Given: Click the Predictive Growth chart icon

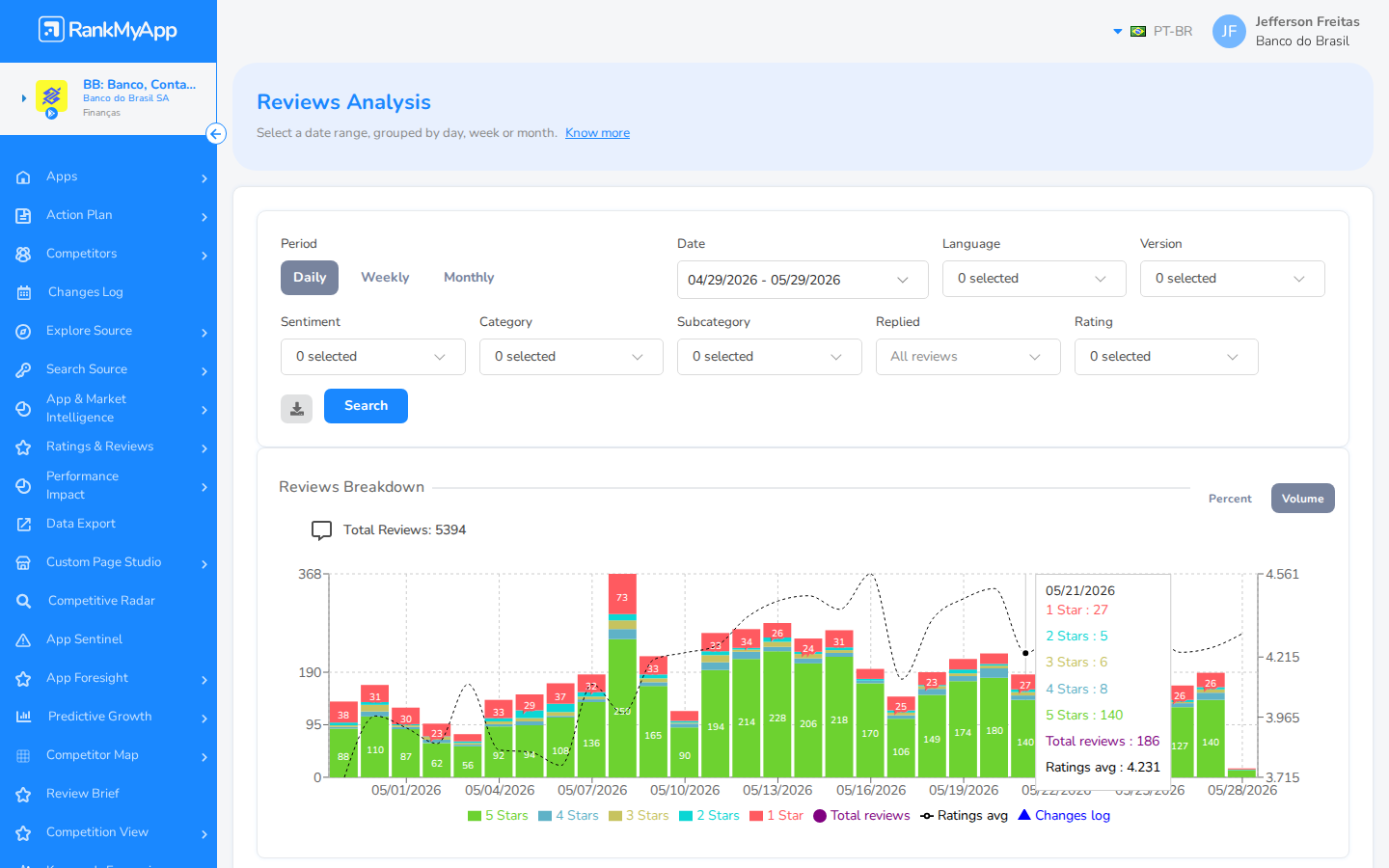Looking at the screenshot, I should click(23, 717).
